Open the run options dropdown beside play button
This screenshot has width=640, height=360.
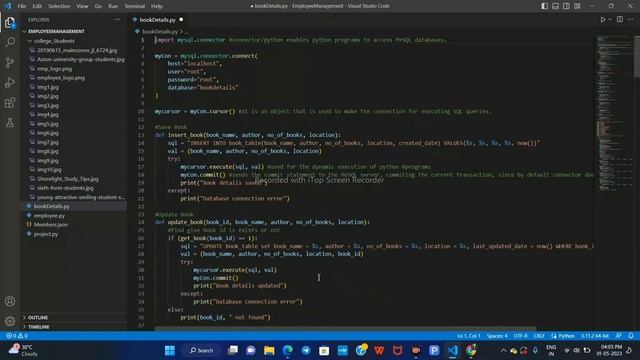pyautogui.click(x=610, y=20)
